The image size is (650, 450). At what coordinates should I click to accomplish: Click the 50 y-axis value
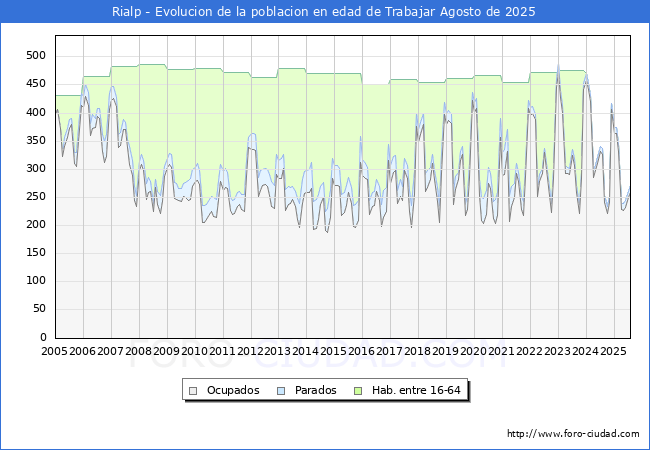[x=39, y=309]
